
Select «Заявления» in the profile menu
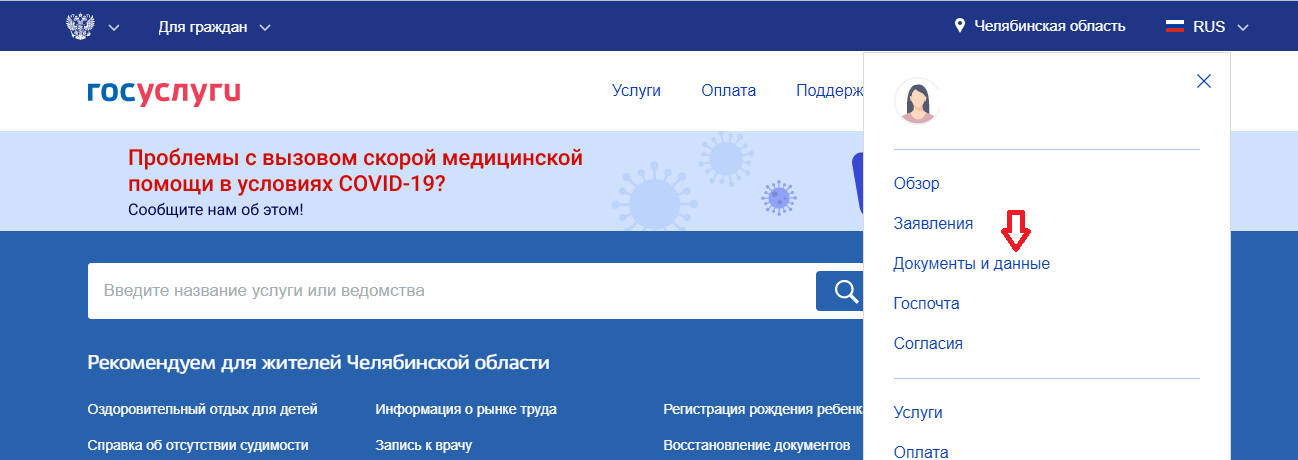[933, 224]
